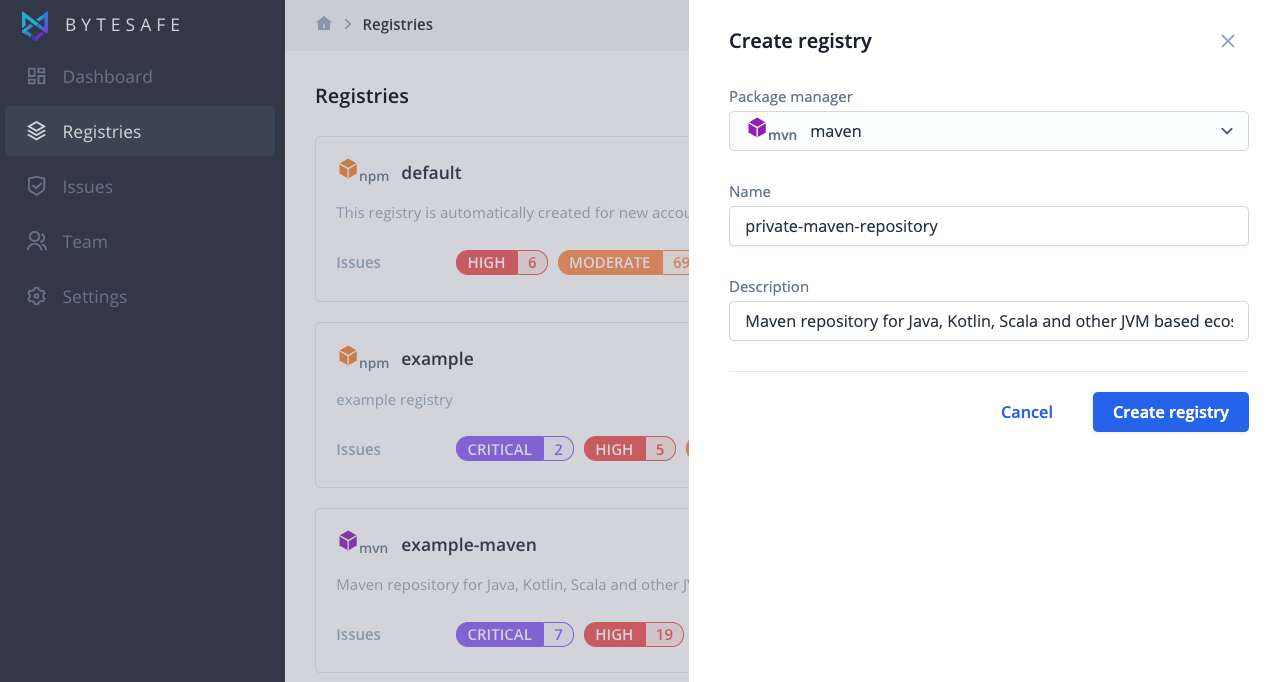This screenshot has width=1279, height=682.
Task: Click the npm cube icon of example registry
Action: pyautogui.click(x=348, y=355)
